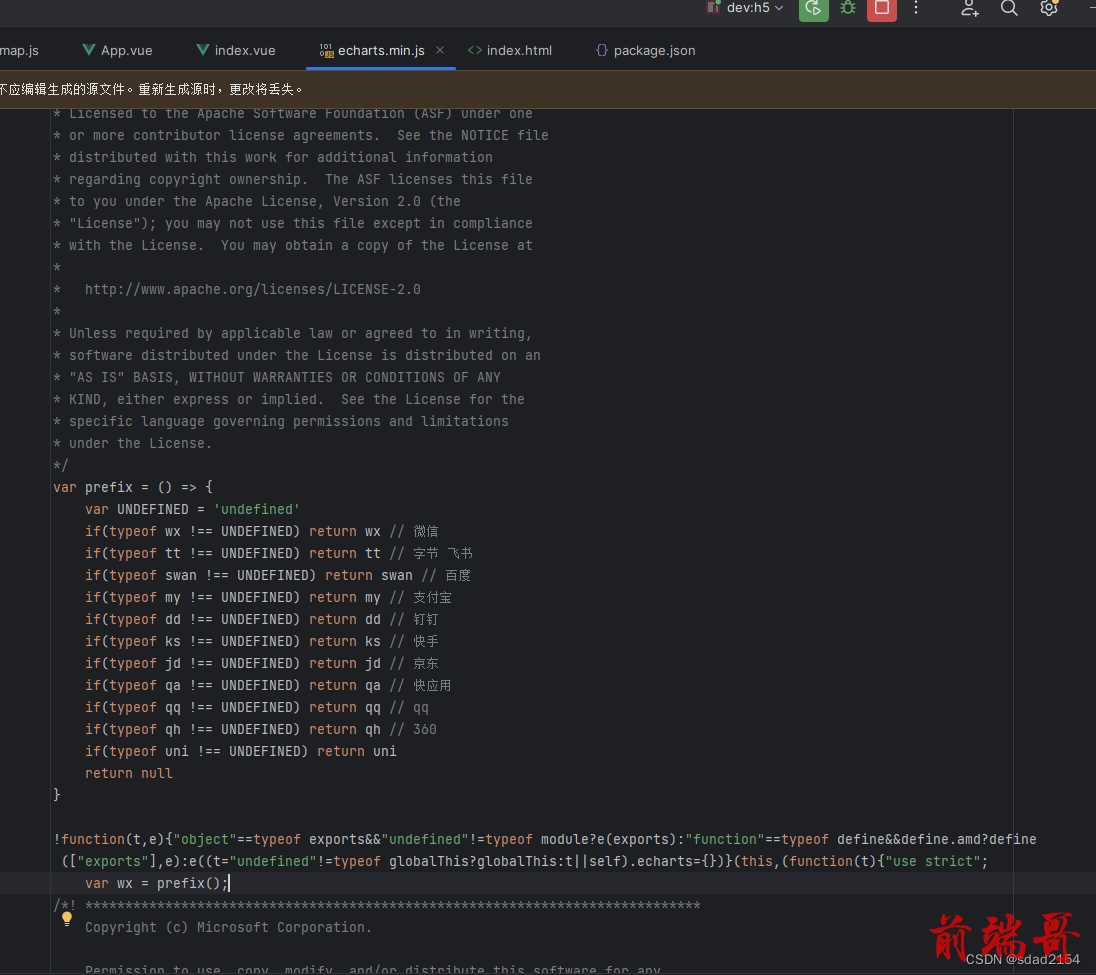Screen dimensions: 1096x975
Task: Click the line returning ks (快手)
Action: point(261,642)
